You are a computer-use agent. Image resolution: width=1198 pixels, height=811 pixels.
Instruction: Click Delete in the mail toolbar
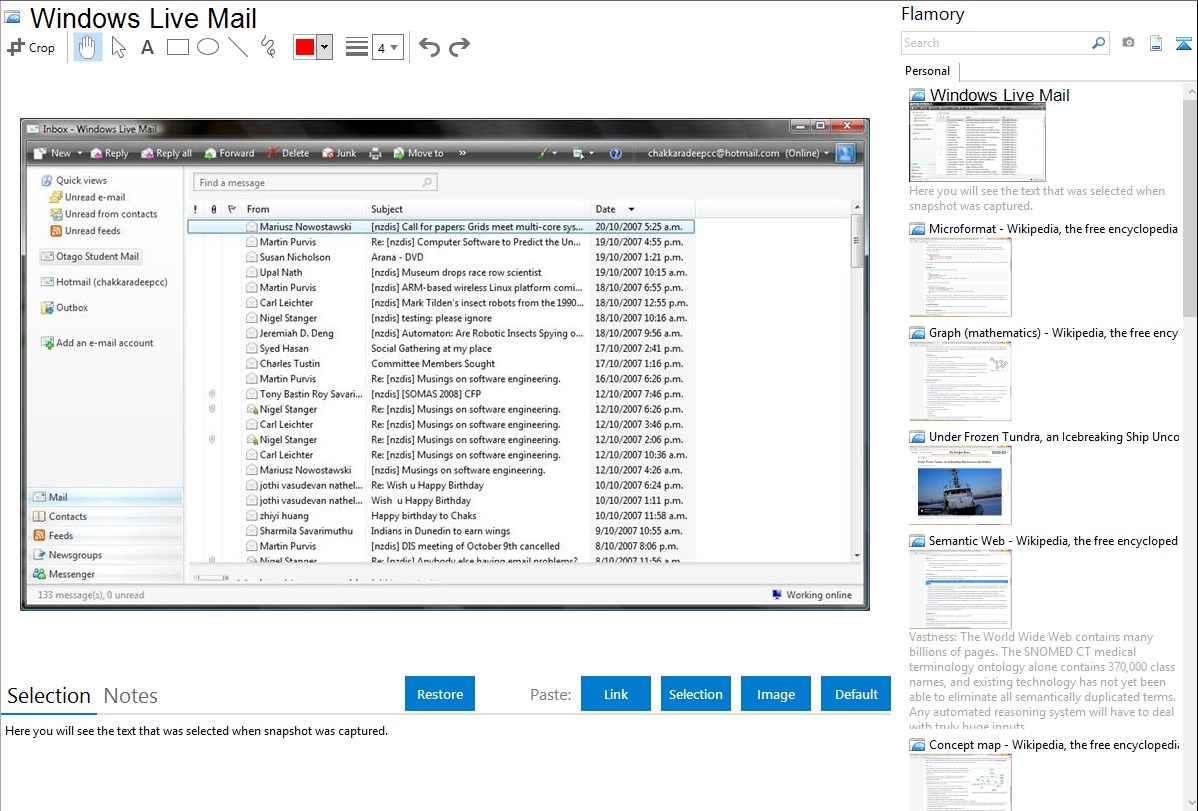tap(288, 153)
